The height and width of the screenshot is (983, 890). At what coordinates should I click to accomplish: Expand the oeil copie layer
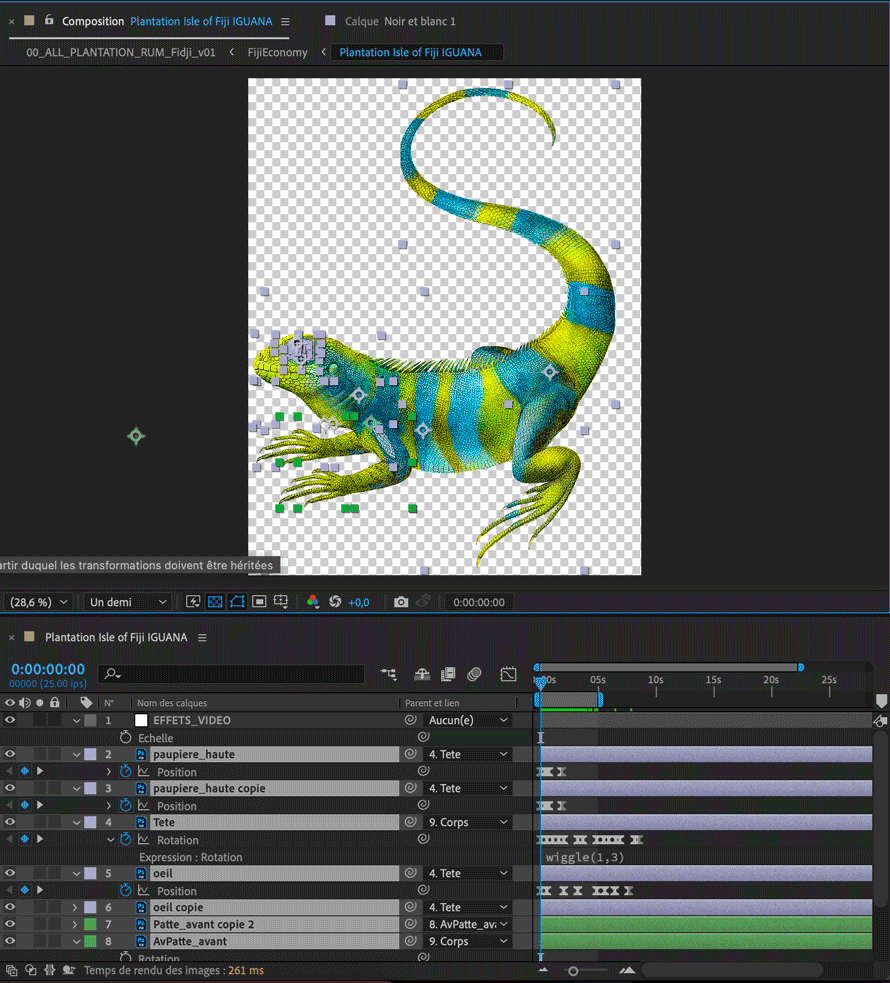(75, 907)
